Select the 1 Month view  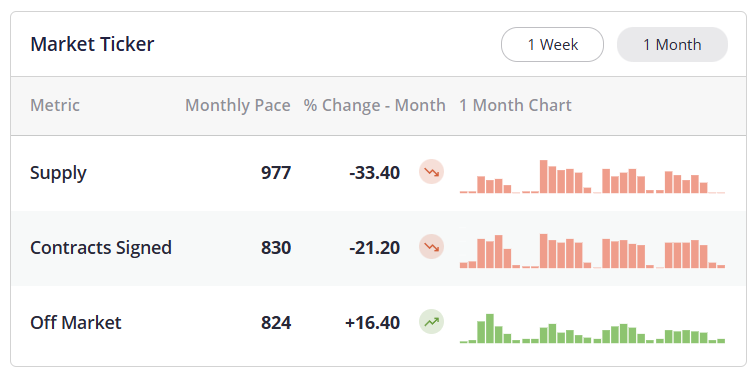pyautogui.click(x=672, y=44)
